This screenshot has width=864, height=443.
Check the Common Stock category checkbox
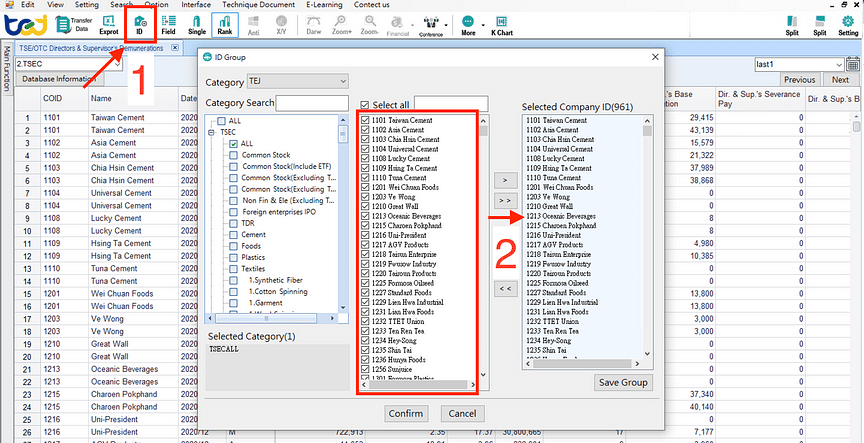click(x=234, y=155)
